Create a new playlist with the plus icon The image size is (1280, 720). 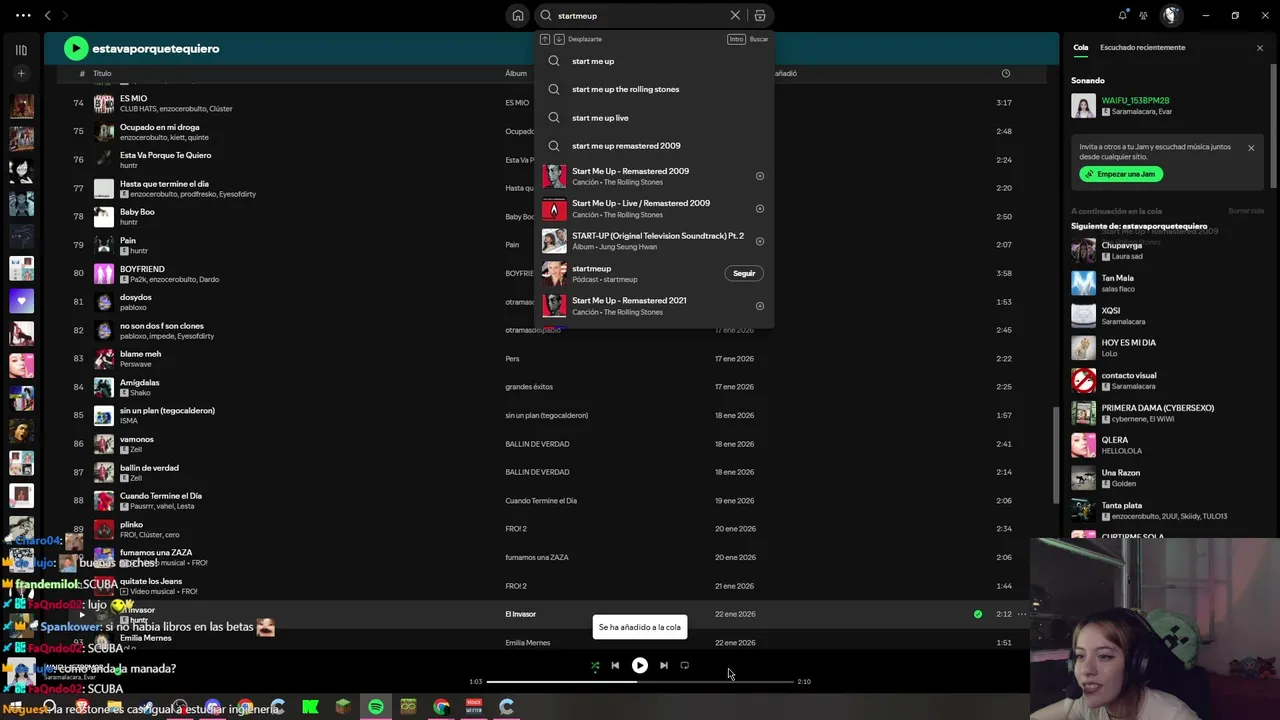click(21, 73)
